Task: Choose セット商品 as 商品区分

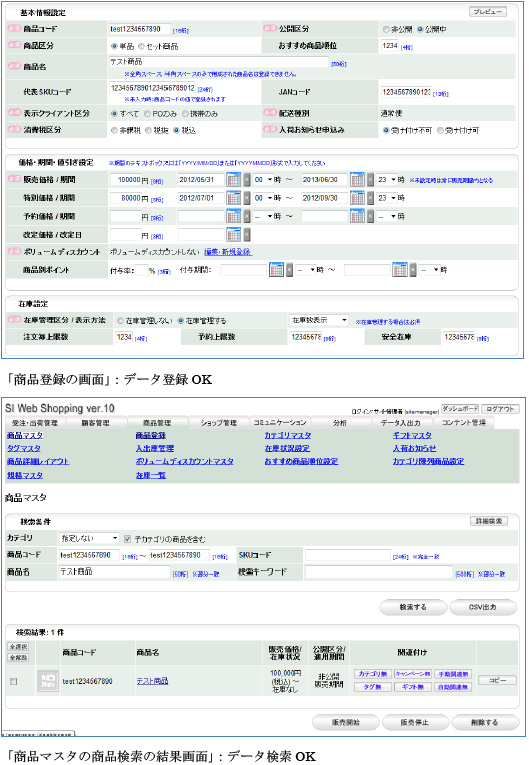Action: point(141,46)
